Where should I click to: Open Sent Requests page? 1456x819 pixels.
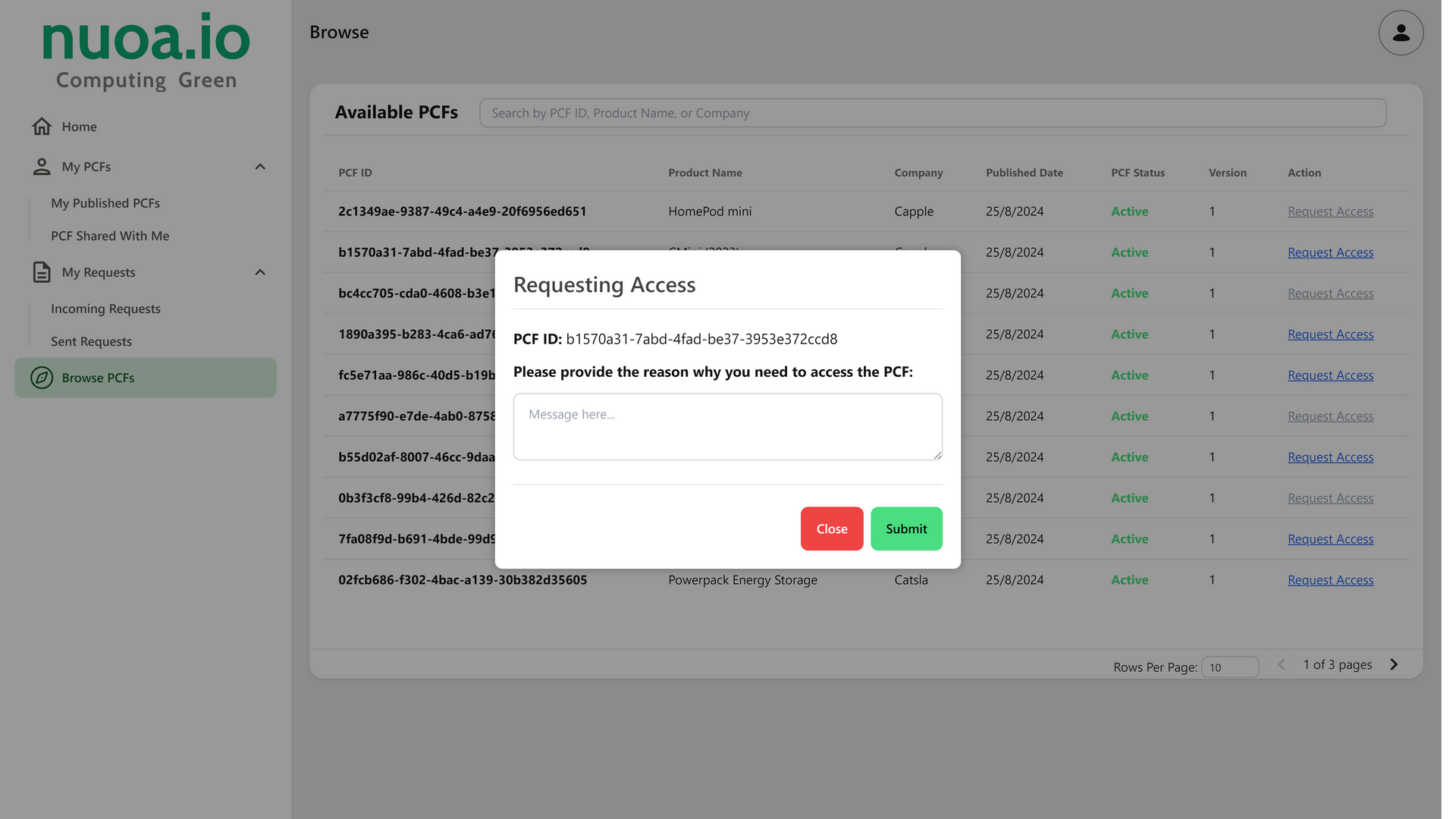(91, 341)
